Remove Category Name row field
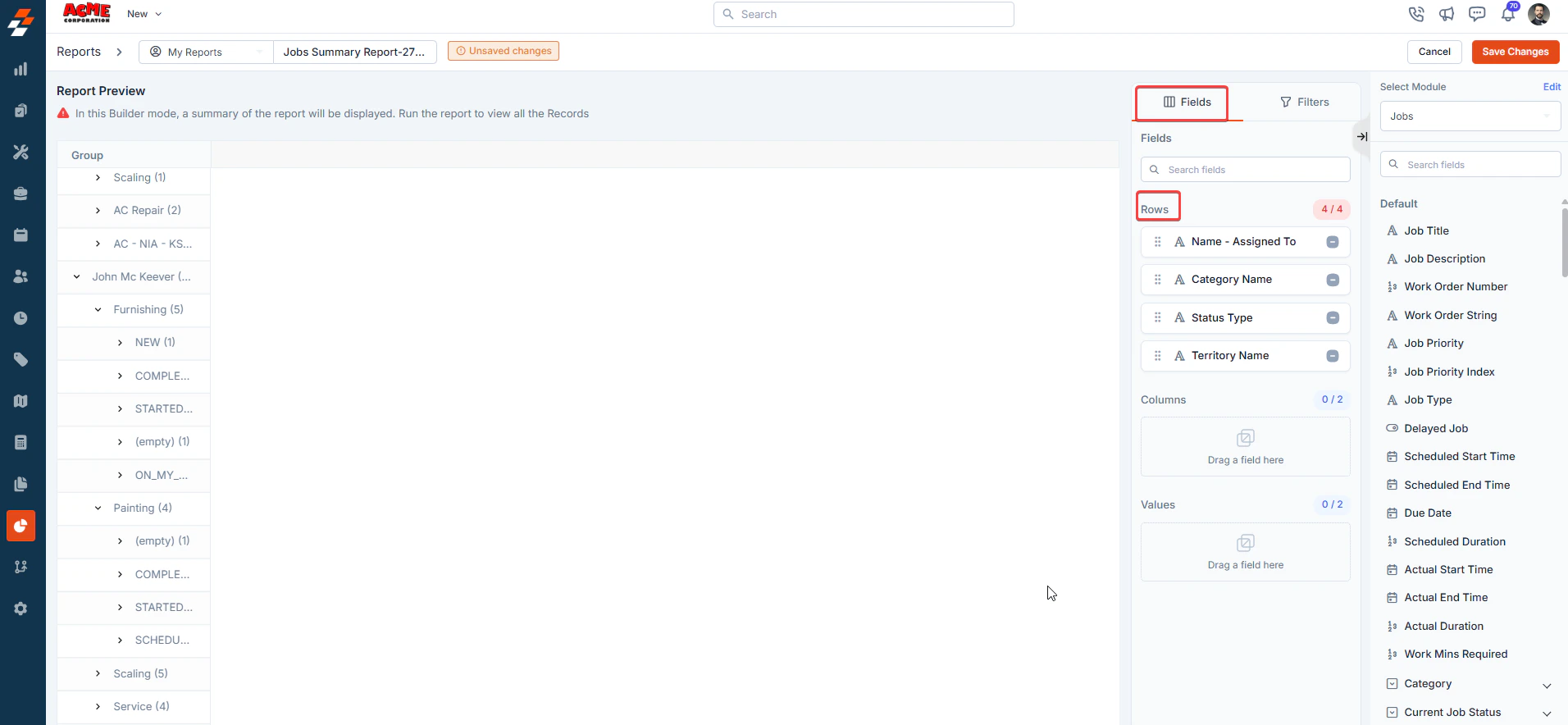Image resolution: width=1568 pixels, height=725 pixels. [x=1333, y=280]
